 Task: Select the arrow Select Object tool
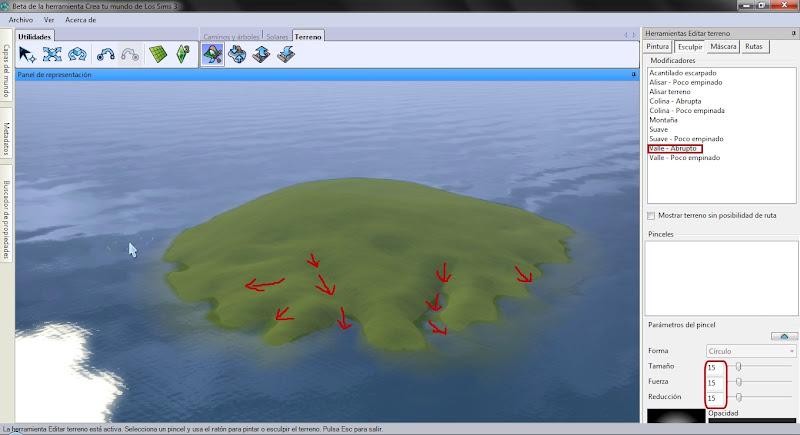point(27,55)
